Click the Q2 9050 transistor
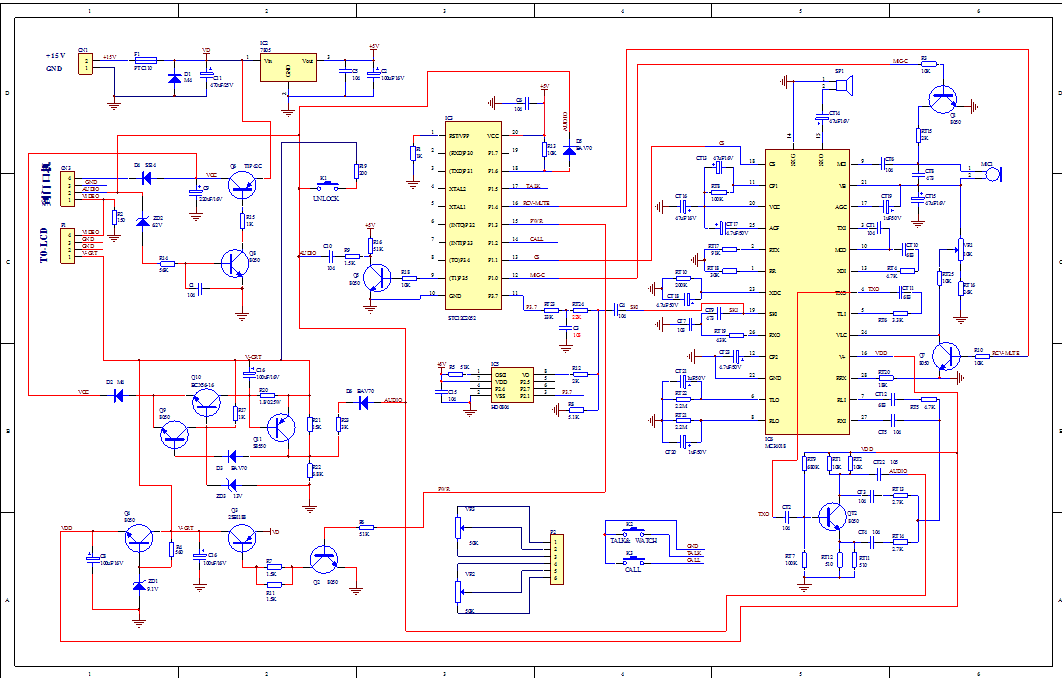The width and height of the screenshot is (1062, 678). pos(324,559)
